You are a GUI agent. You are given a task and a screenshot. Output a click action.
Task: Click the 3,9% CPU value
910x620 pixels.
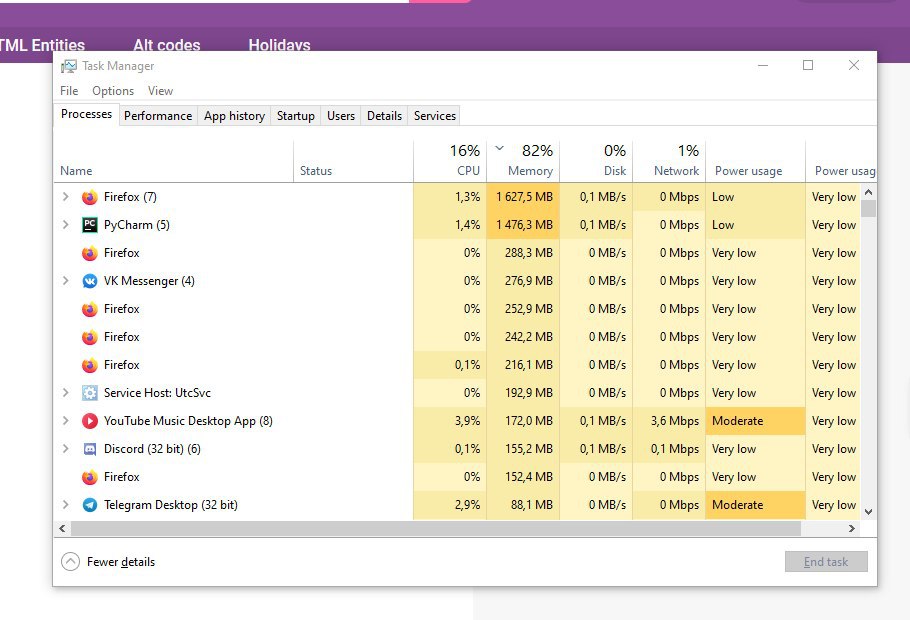[468, 421]
